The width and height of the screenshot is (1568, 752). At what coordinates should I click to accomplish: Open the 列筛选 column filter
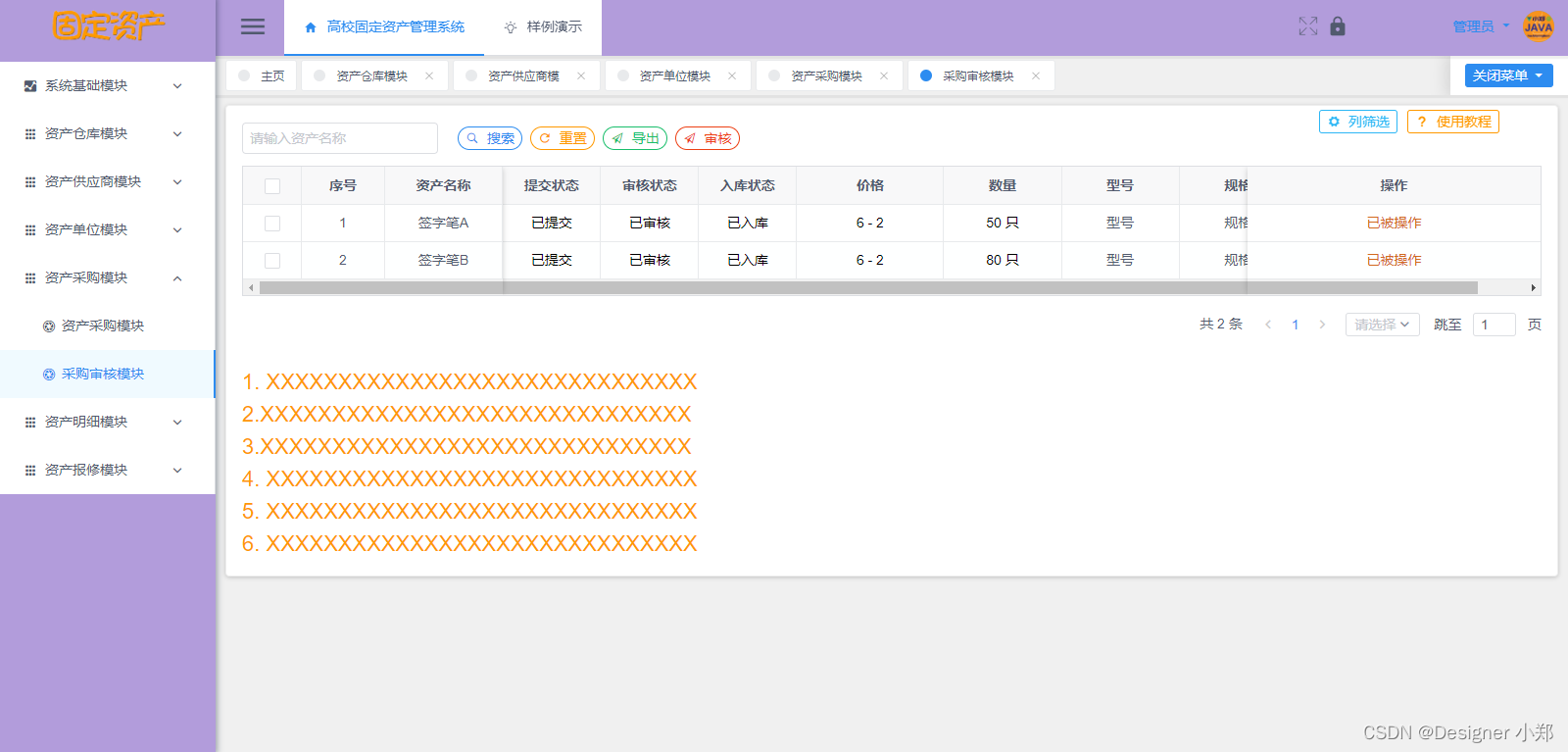point(1358,122)
